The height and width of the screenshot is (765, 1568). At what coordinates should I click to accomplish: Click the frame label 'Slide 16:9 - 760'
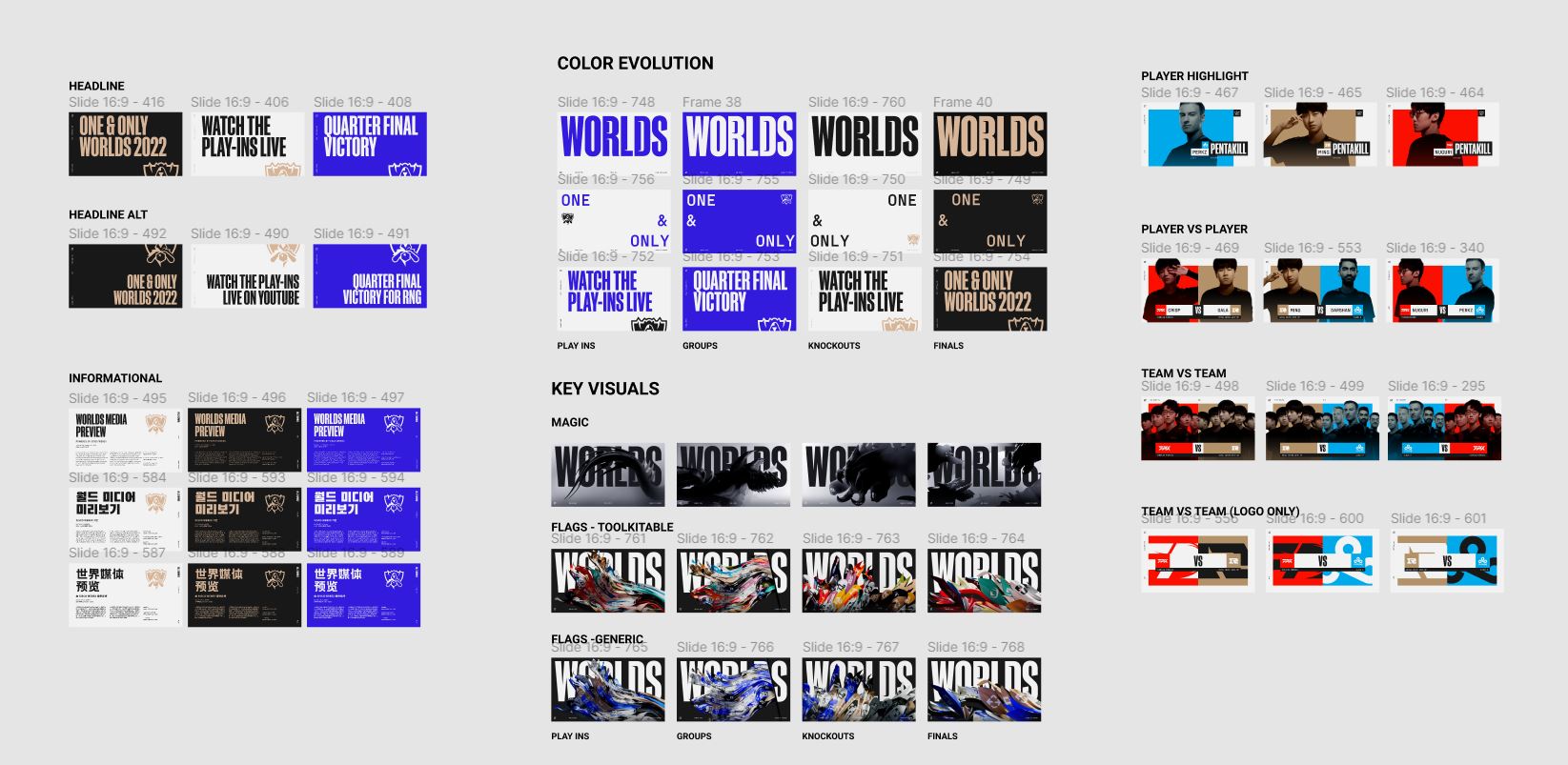857,102
